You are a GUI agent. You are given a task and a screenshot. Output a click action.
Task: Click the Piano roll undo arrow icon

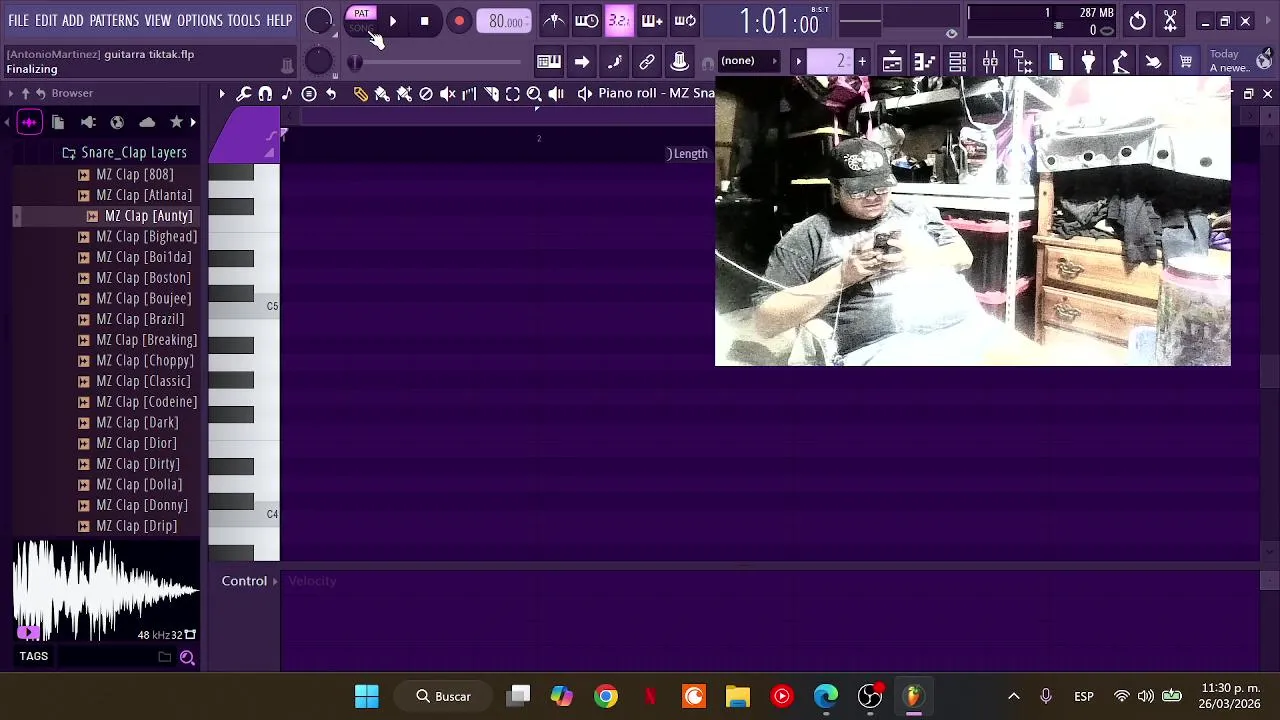coord(331,94)
